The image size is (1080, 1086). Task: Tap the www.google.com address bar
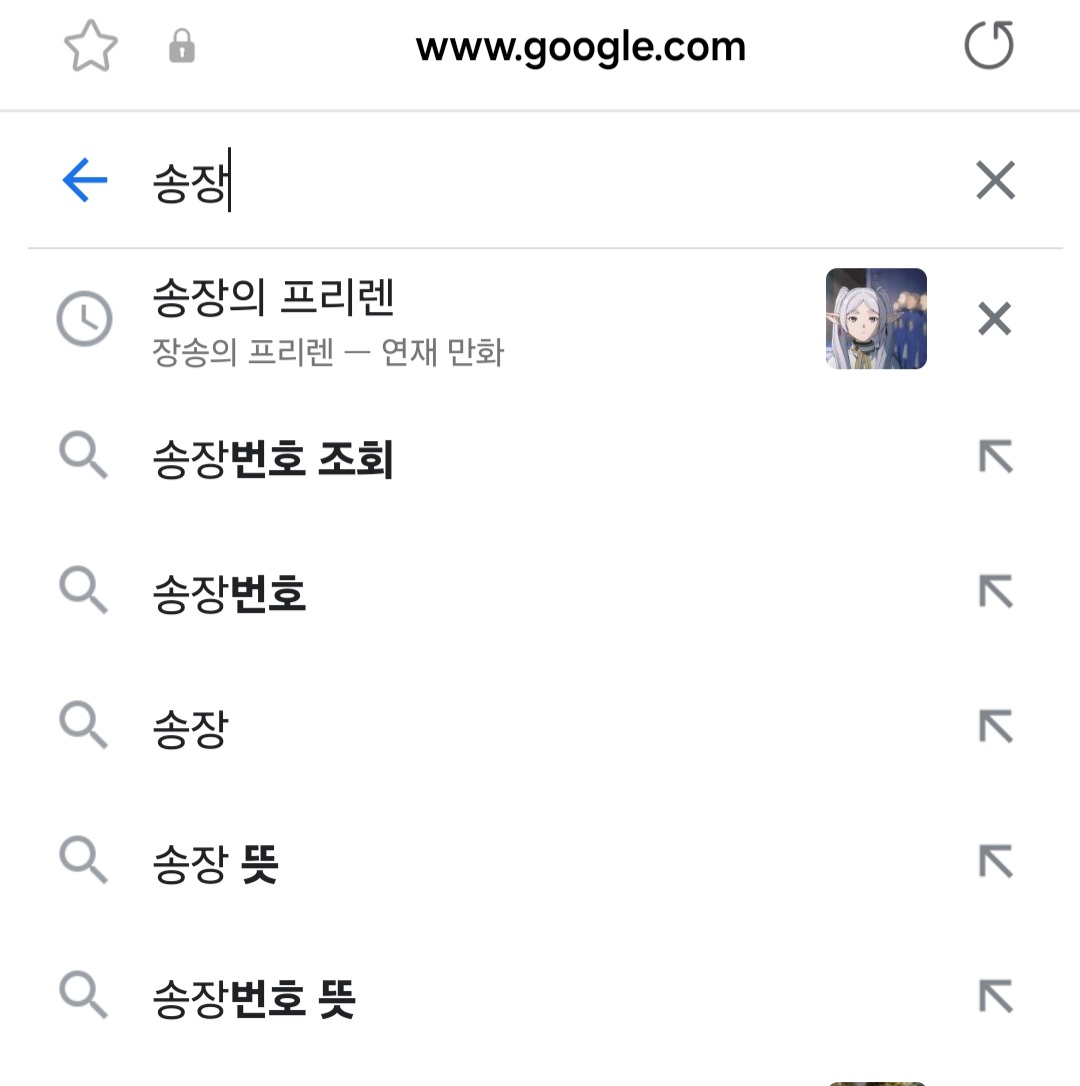[581, 47]
